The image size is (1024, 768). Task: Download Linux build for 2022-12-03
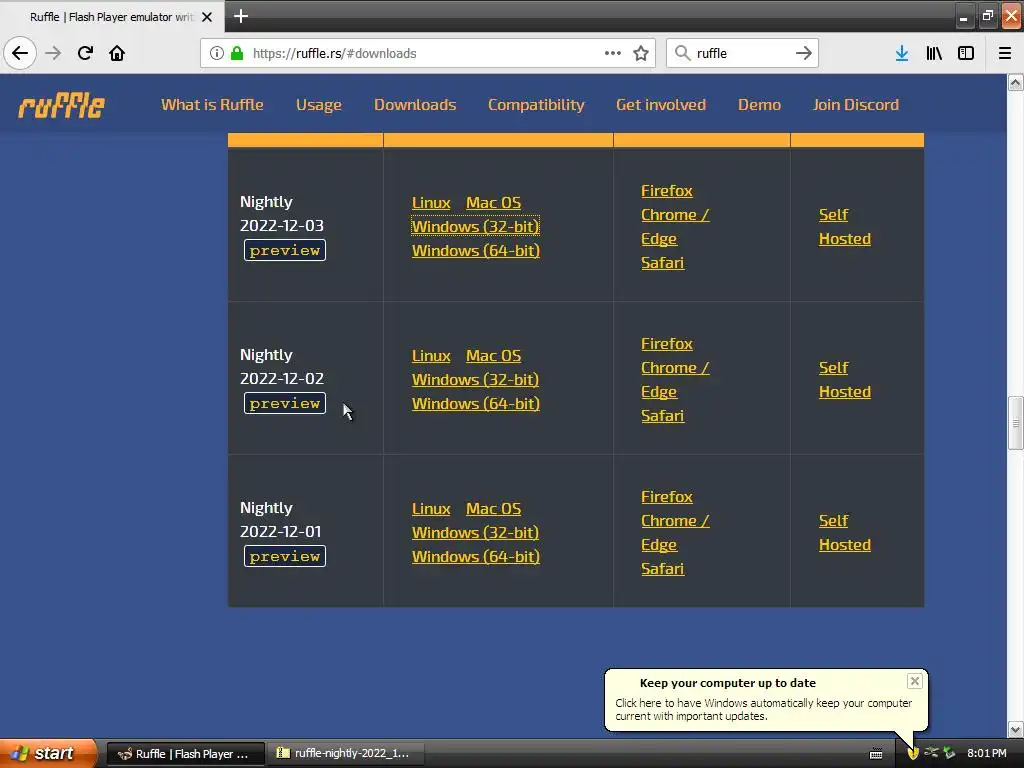(431, 202)
